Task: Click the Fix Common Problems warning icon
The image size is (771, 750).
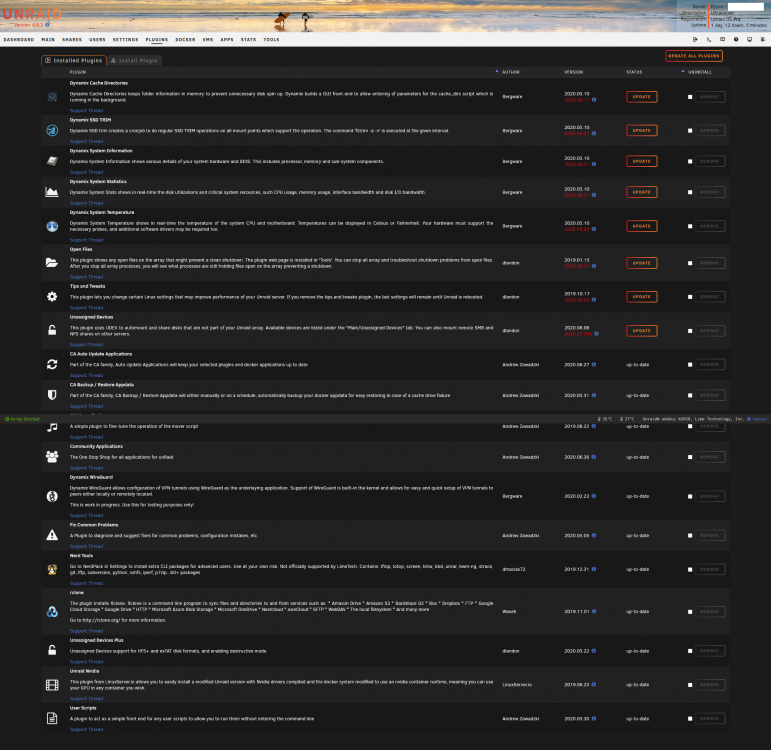Action: [x=52, y=535]
